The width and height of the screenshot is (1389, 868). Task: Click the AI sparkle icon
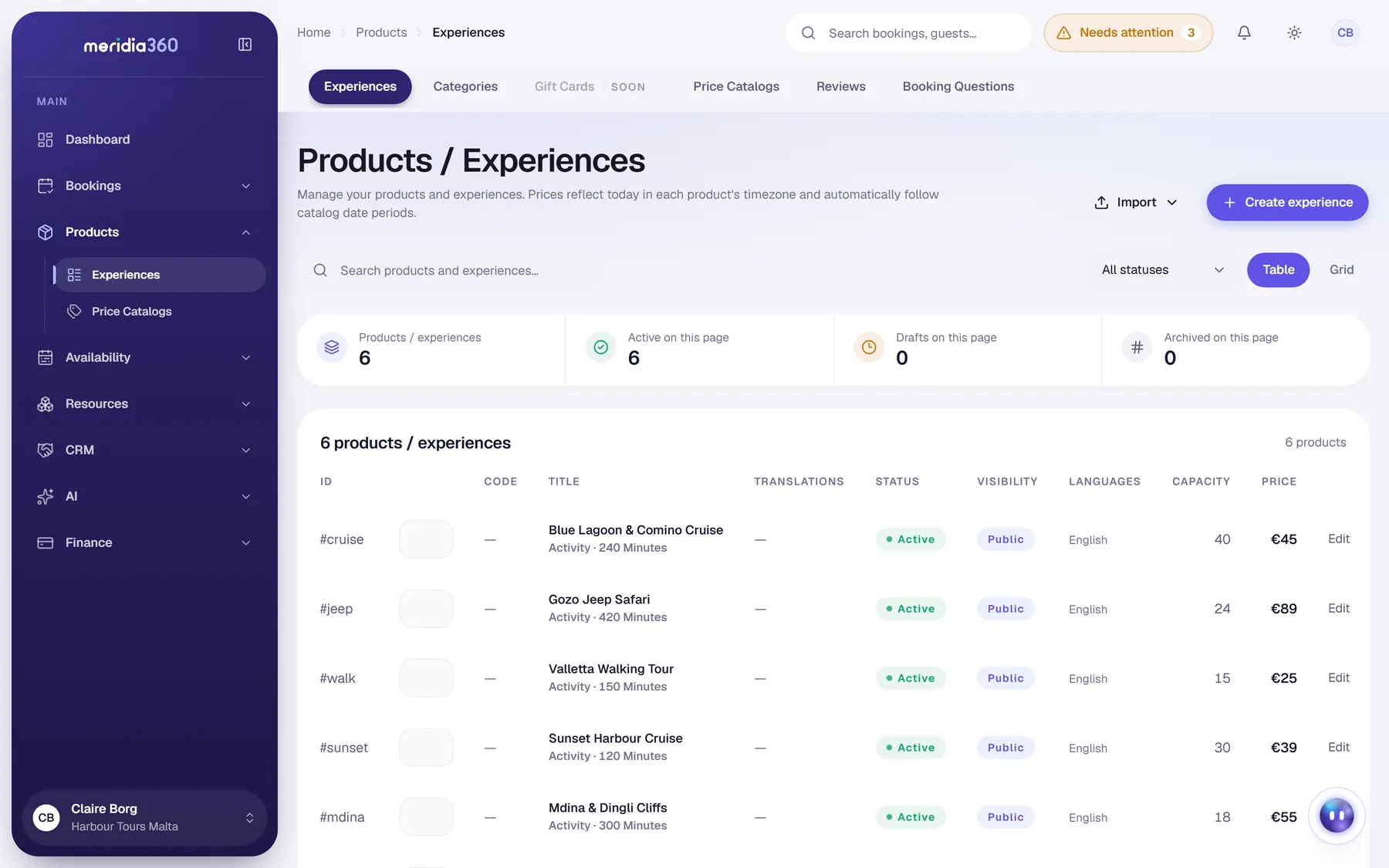click(46, 496)
